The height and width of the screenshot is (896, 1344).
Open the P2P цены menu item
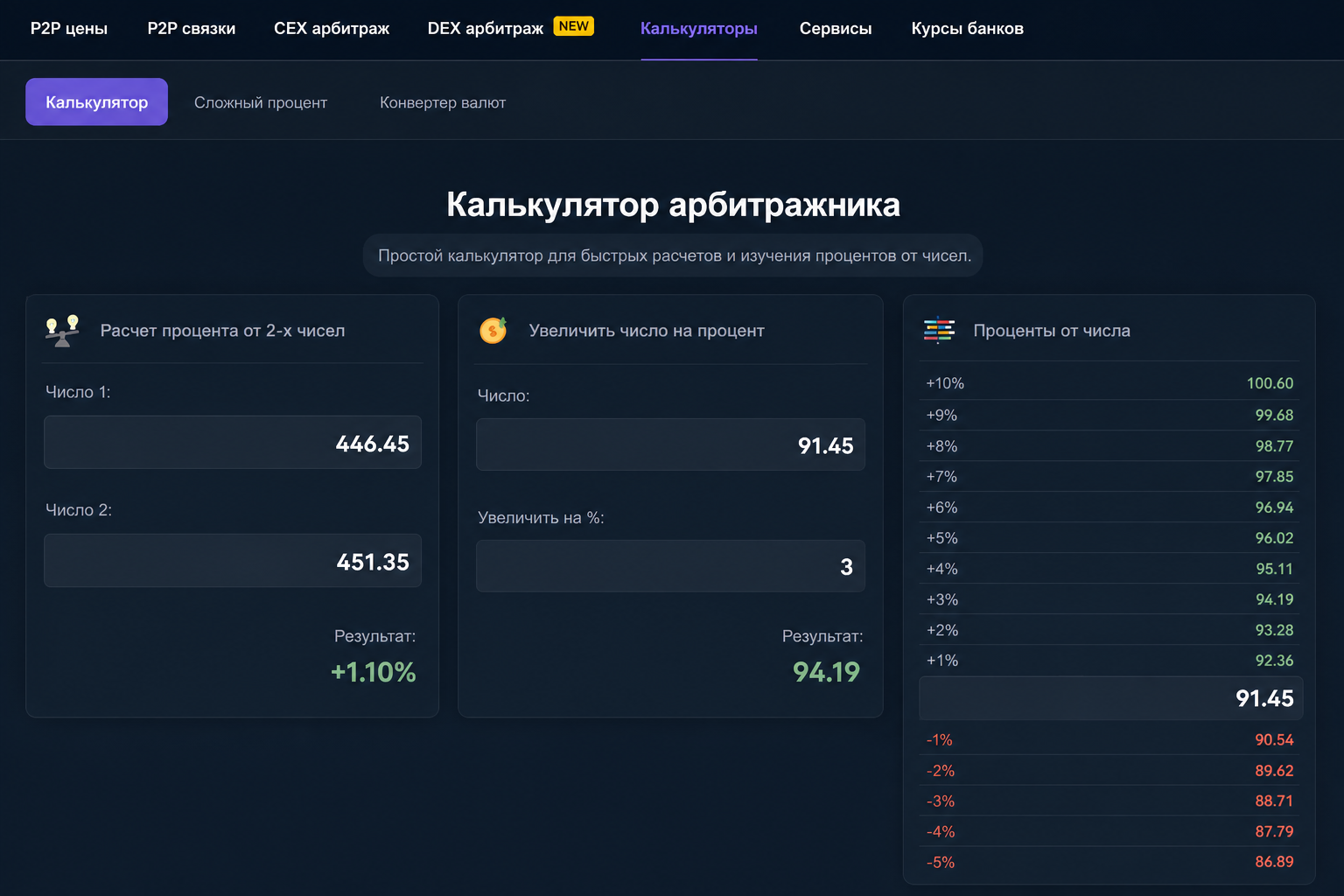[x=69, y=28]
